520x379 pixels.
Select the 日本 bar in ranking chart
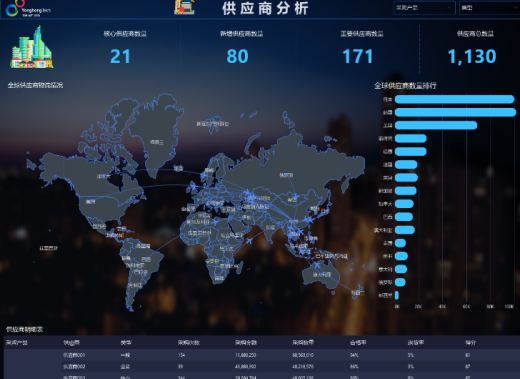[x=454, y=99]
